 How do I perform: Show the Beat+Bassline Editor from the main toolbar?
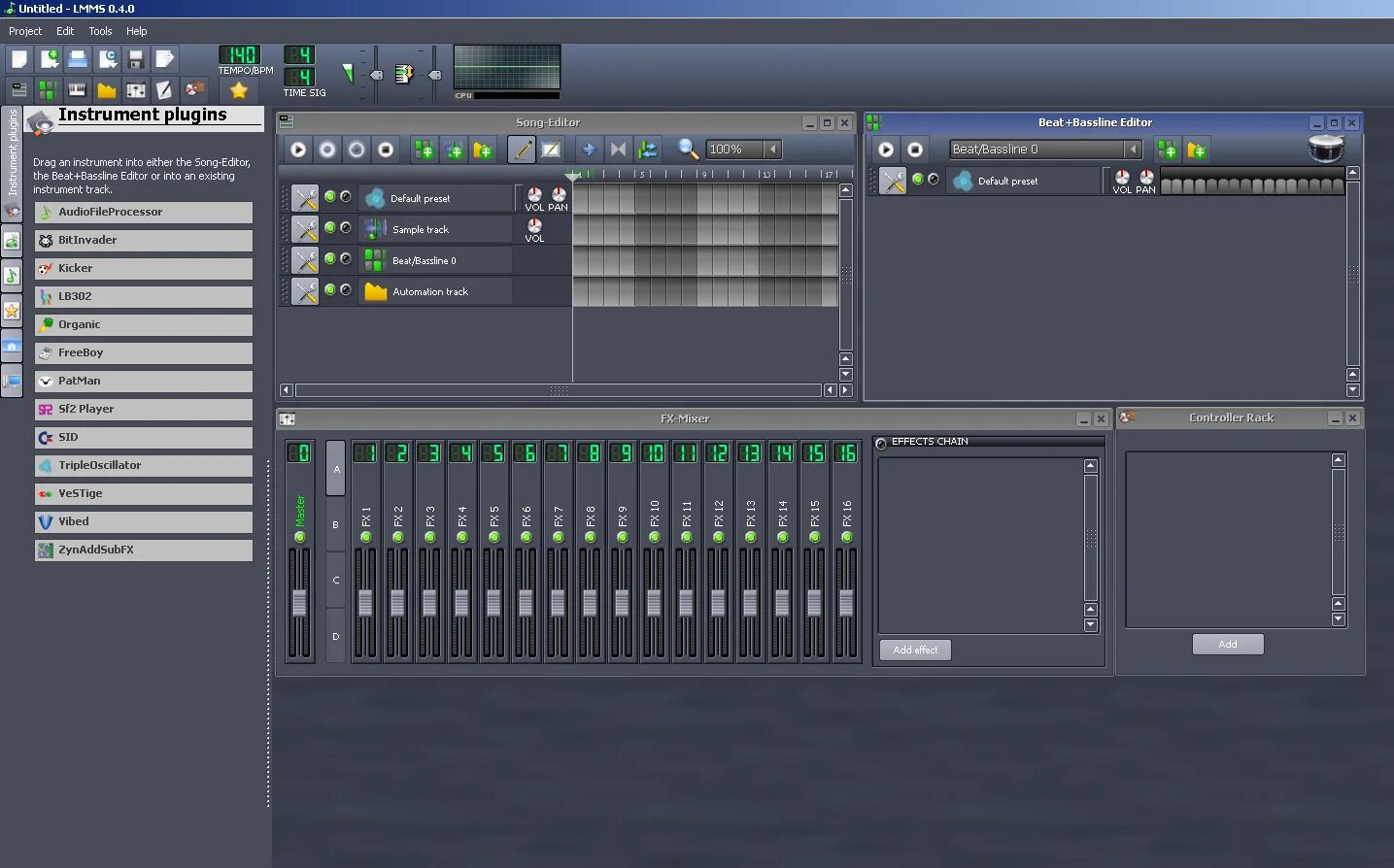click(x=49, y=89)
